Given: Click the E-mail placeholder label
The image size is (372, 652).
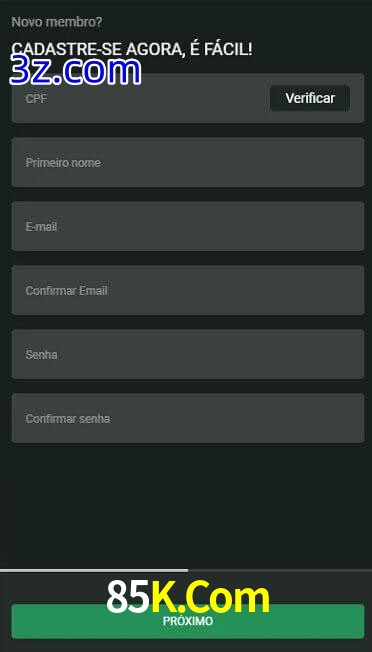Looking at the screenshot, I should click(41, 227).
